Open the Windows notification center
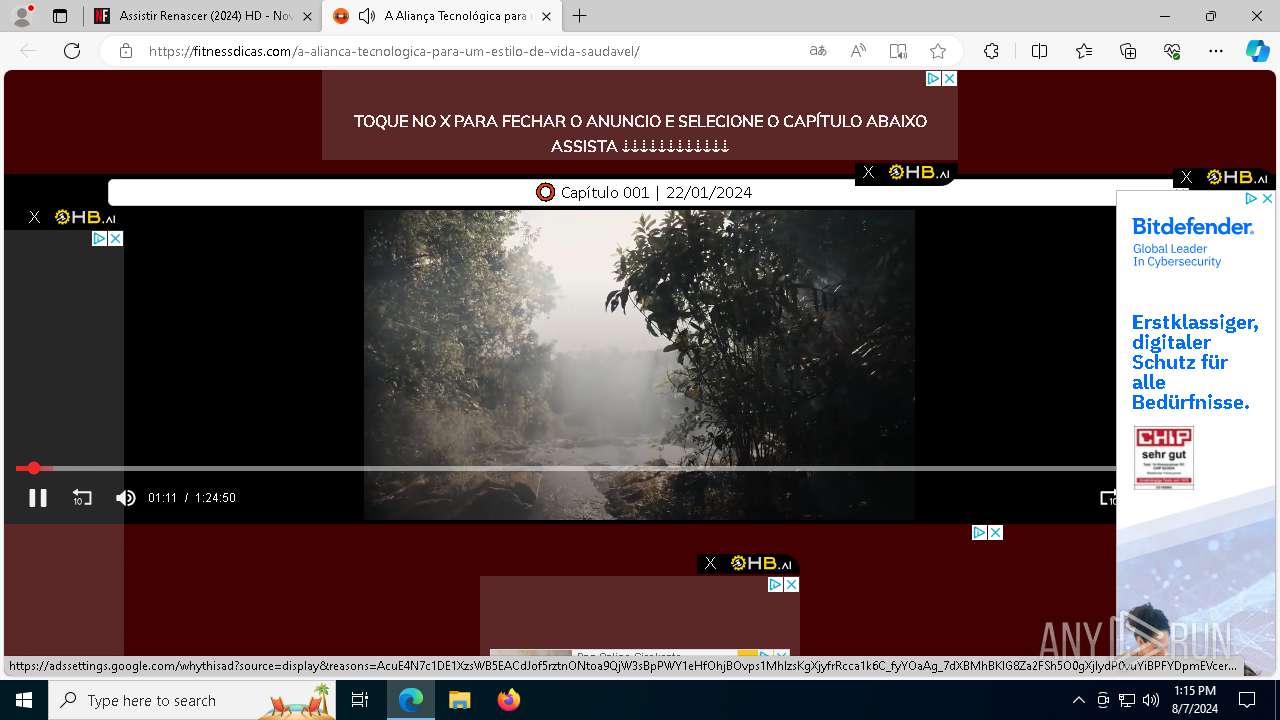The image size is (1280, 720). [1247, 700]
